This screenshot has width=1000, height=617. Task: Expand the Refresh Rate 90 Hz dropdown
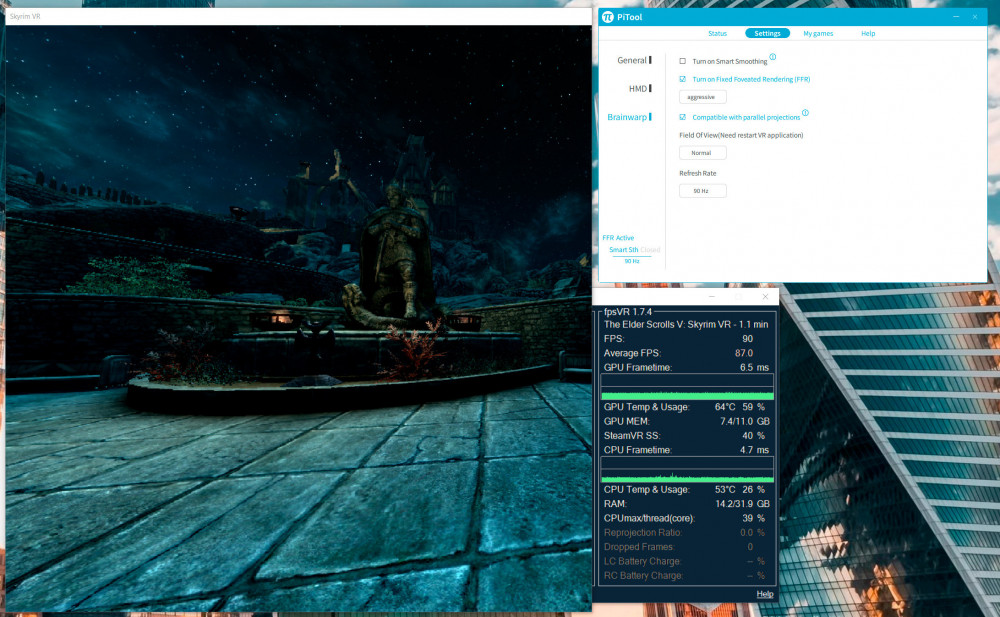point(702,191)
